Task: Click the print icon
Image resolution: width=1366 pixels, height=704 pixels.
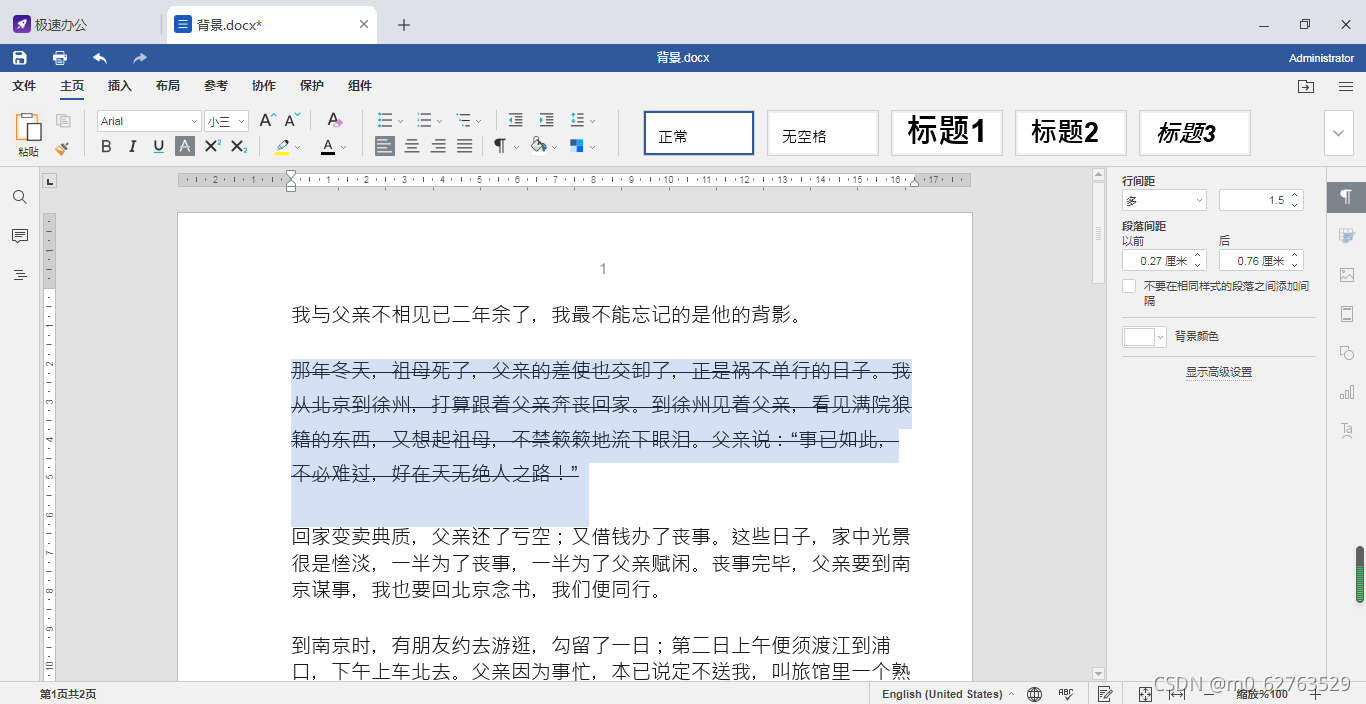Action: coord(60,58)
